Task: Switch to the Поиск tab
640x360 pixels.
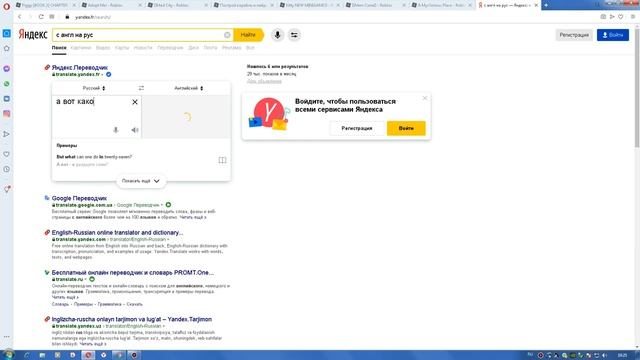Action: 59,48
